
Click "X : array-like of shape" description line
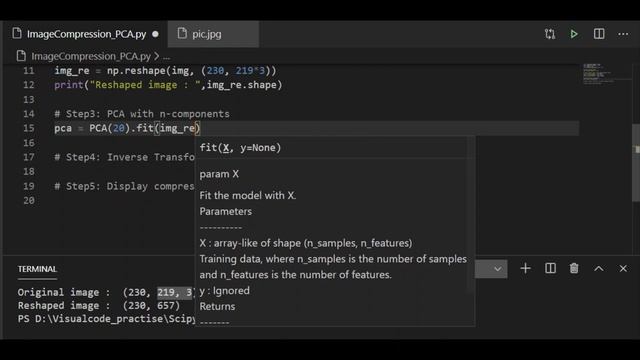pyautogui.click(x=306, y=243)
